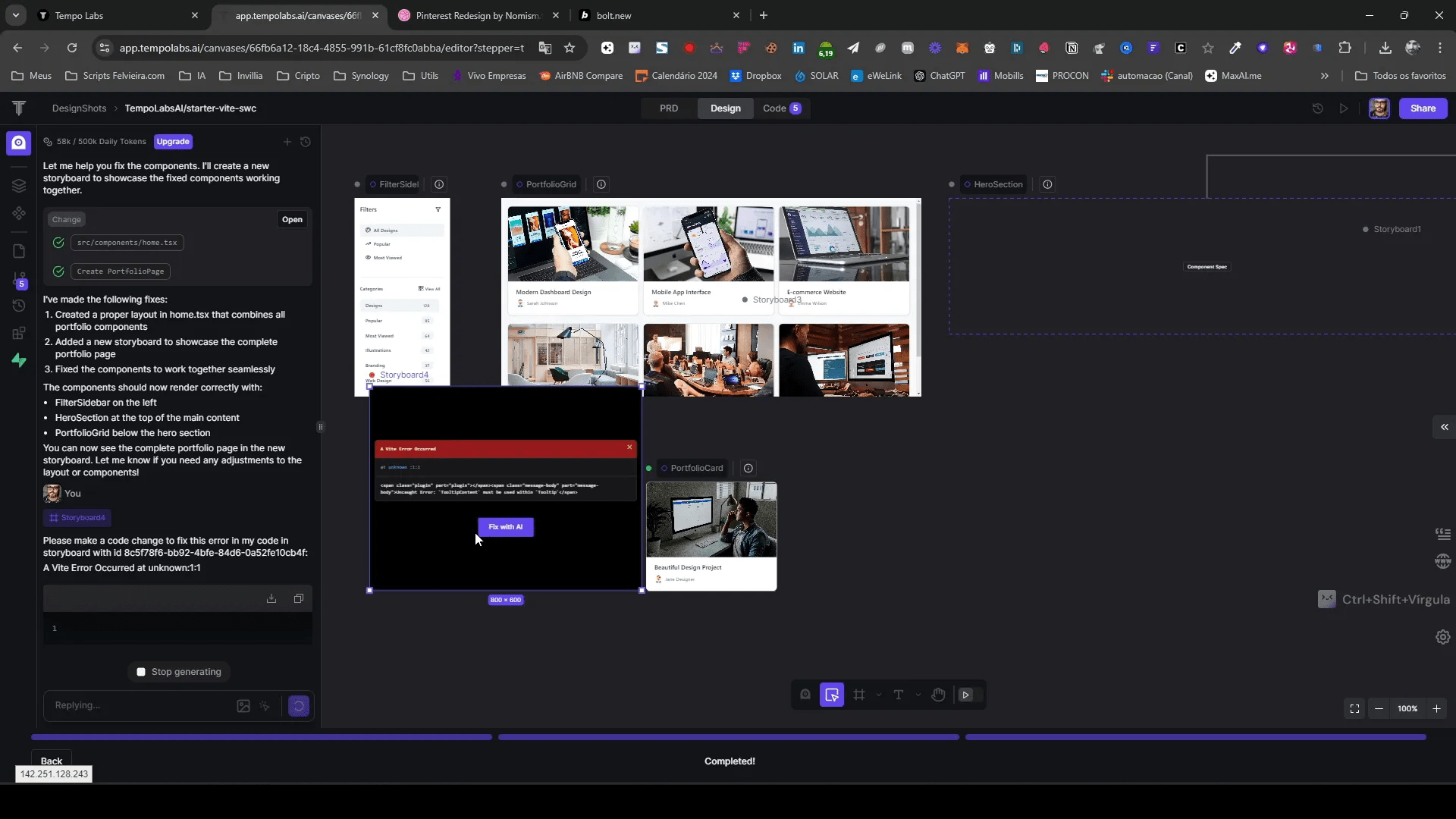Open the Supabase lightning icon in sidebar

(x=19, y=361)
